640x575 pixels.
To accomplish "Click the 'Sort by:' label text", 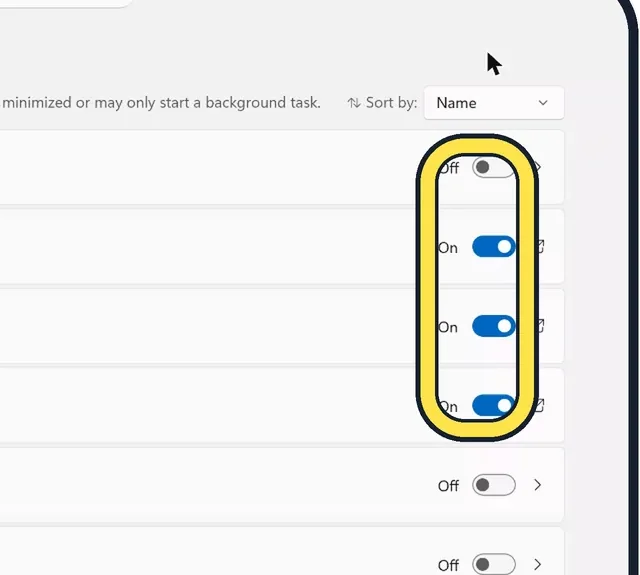I will click(391, 103).
